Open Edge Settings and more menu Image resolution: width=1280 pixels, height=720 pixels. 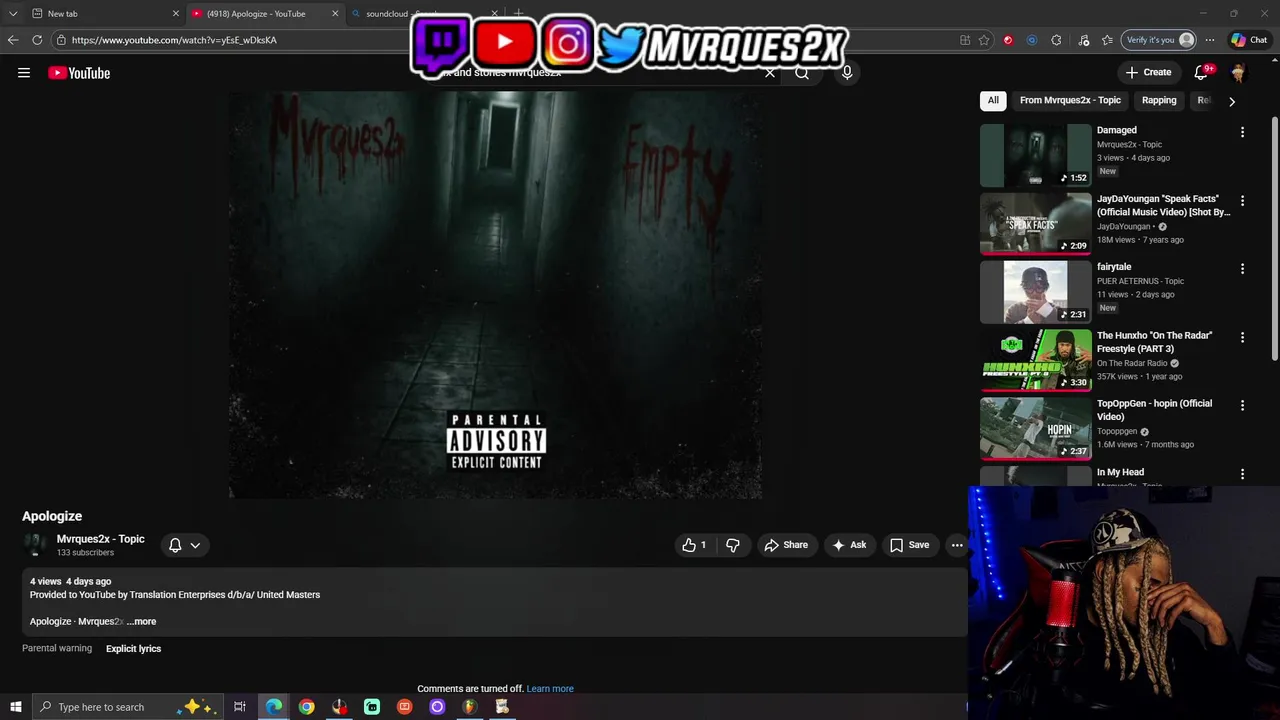coord(1210,40)
